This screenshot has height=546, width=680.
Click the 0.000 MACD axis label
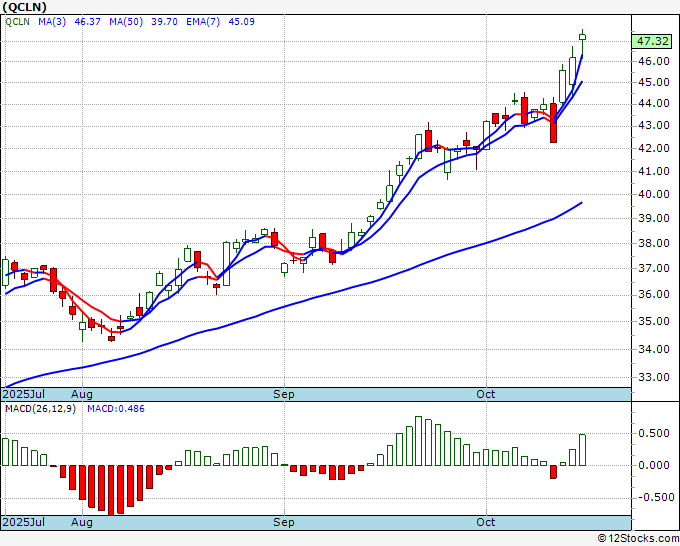tap(654, 465)
